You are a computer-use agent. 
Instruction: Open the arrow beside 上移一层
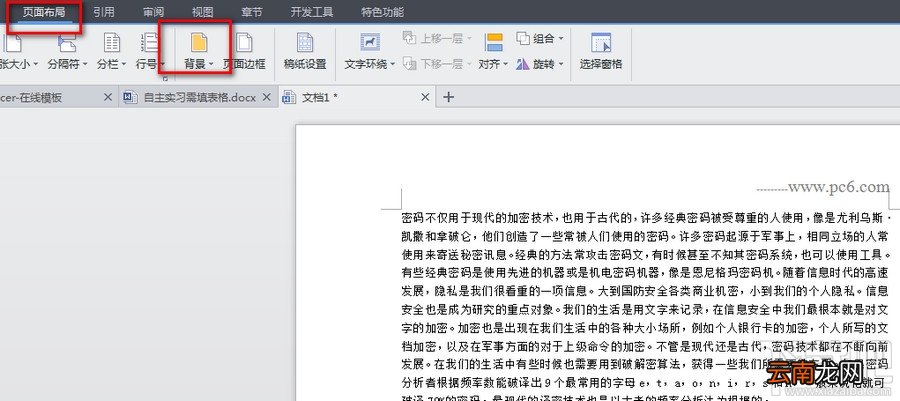tap(468, 38)
